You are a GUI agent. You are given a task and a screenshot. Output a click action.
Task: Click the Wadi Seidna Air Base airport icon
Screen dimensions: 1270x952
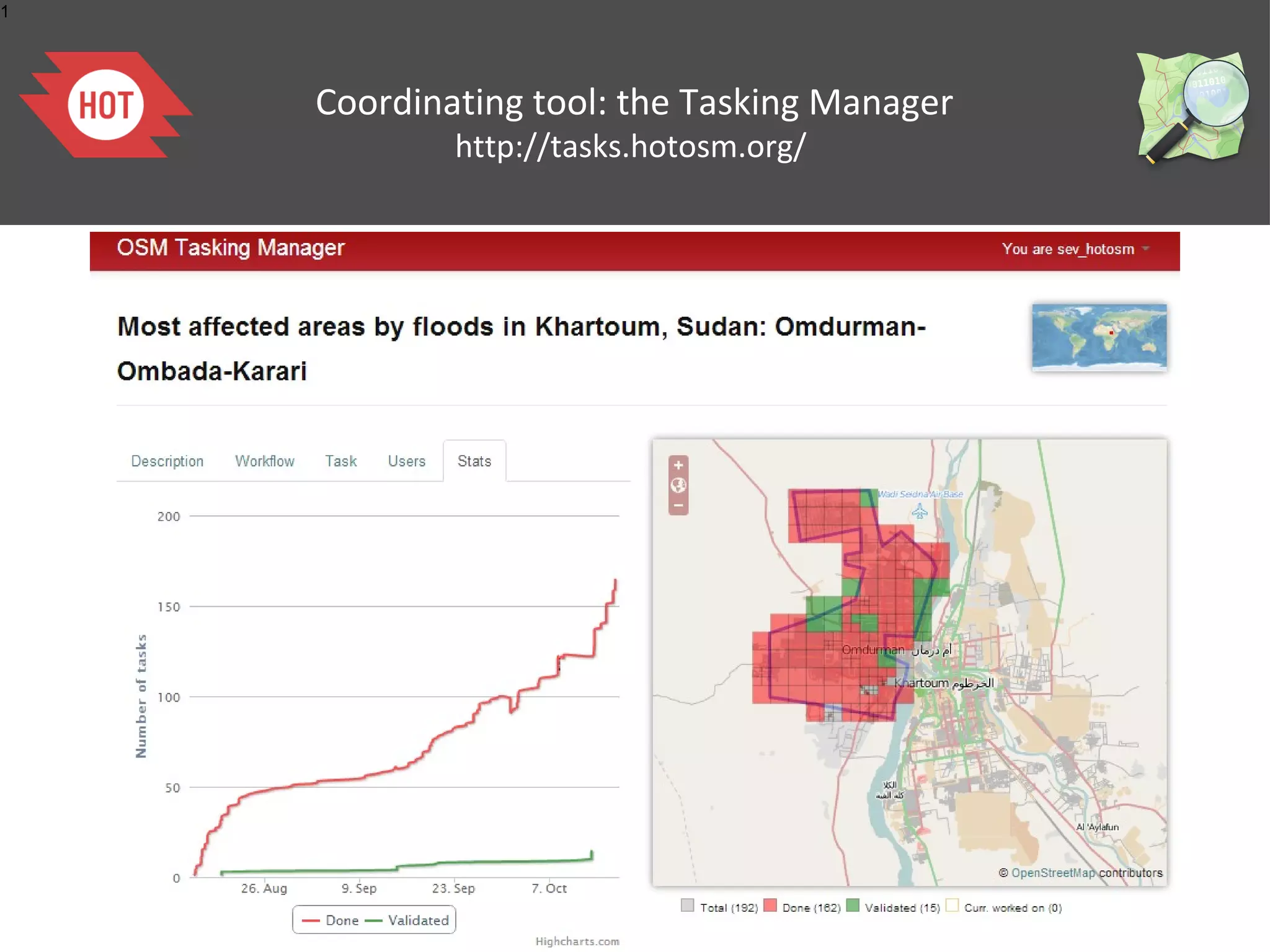tap(920, 511)
